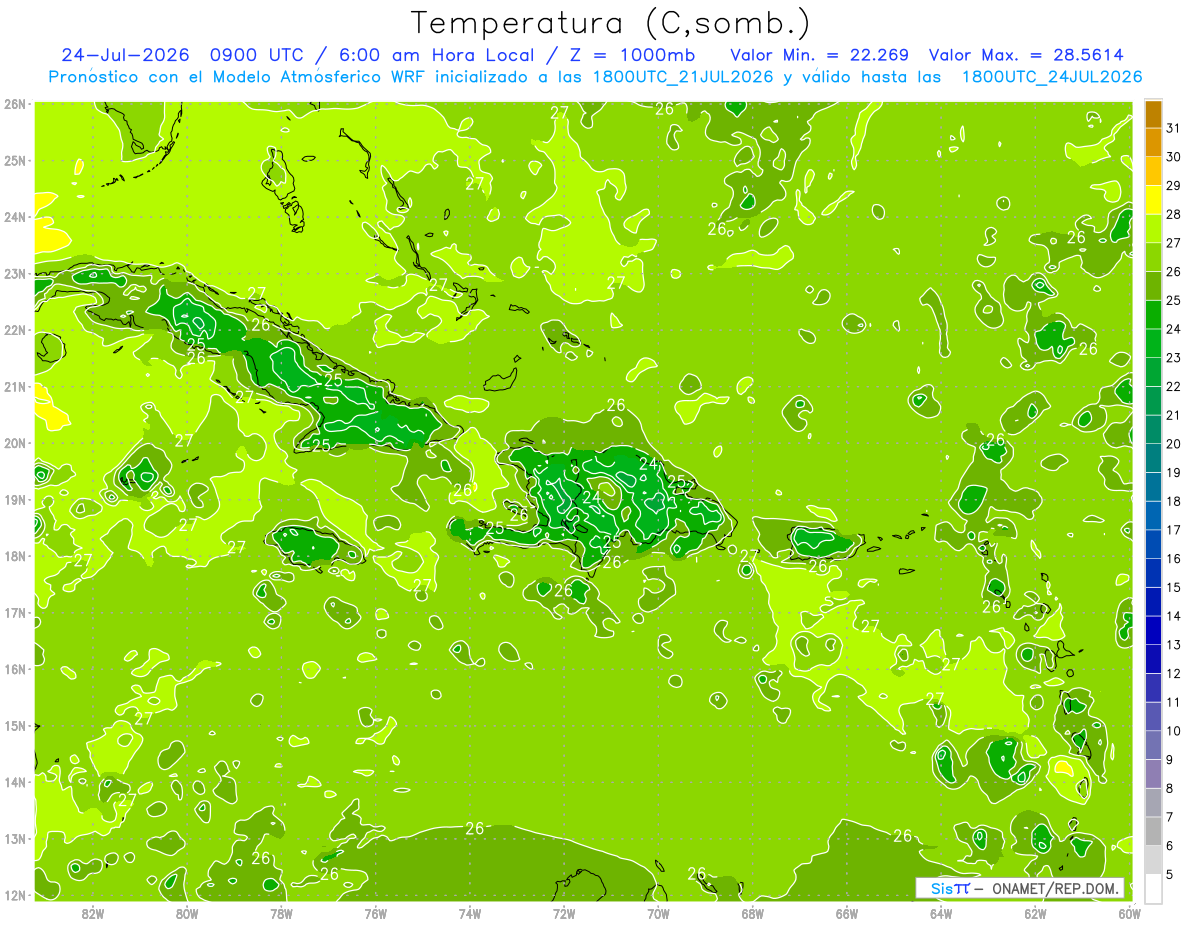
Task: Click the "17N" latitude axis label
Action: coord(15,612)
